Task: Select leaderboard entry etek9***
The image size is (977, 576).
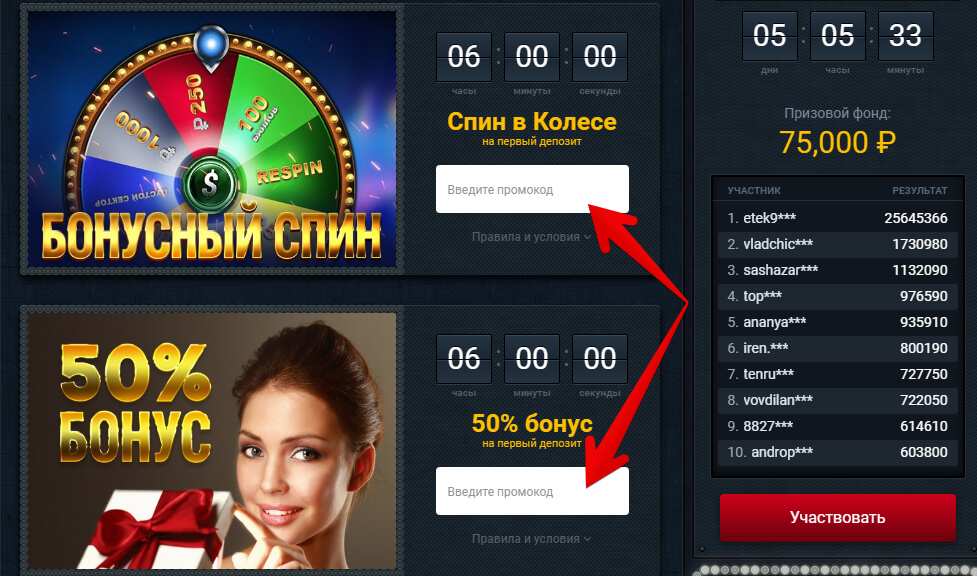Action: tap(837, 218)
